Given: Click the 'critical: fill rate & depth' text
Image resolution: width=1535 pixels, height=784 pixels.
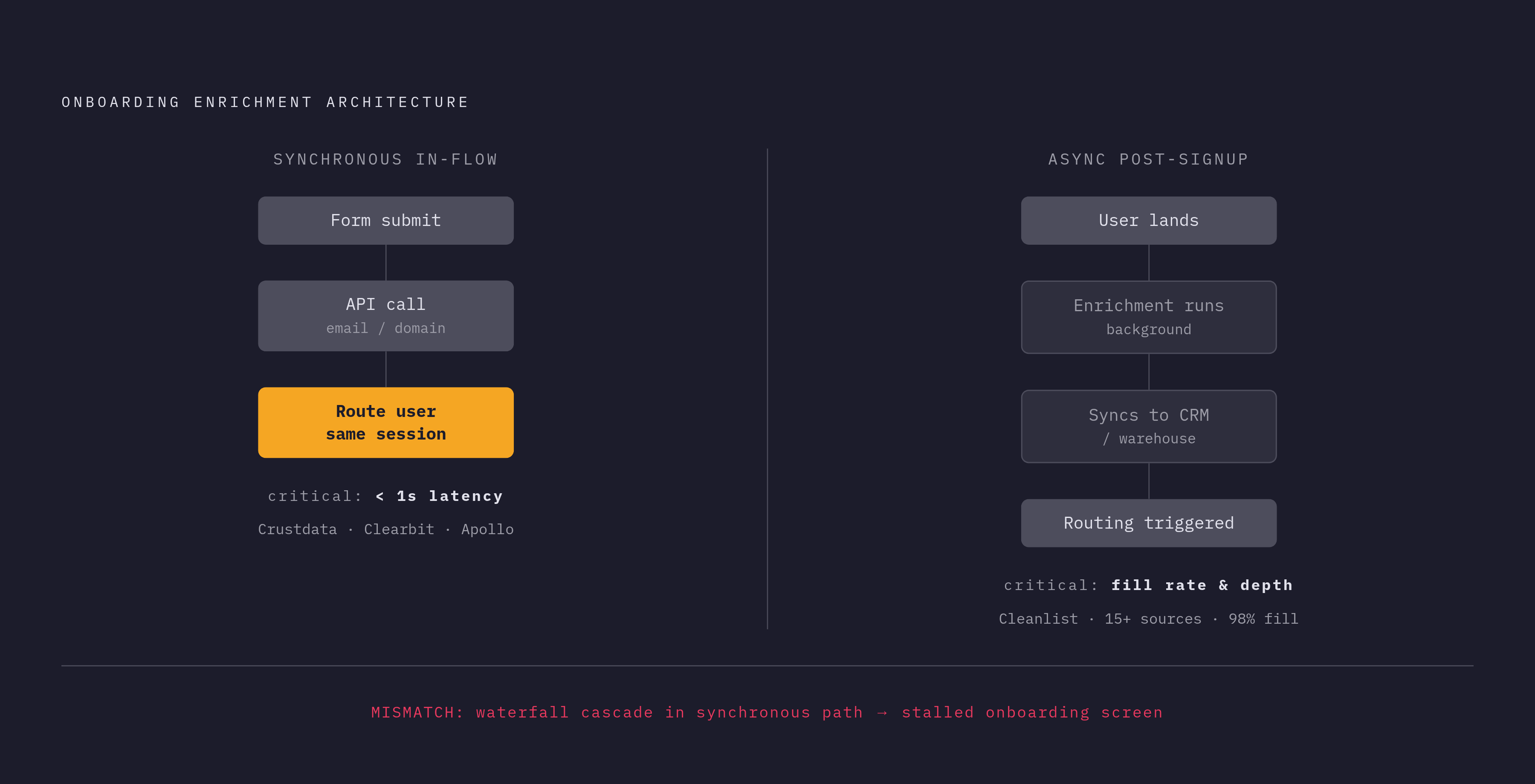Looking at the screenshot, I should coord(1148,586).
